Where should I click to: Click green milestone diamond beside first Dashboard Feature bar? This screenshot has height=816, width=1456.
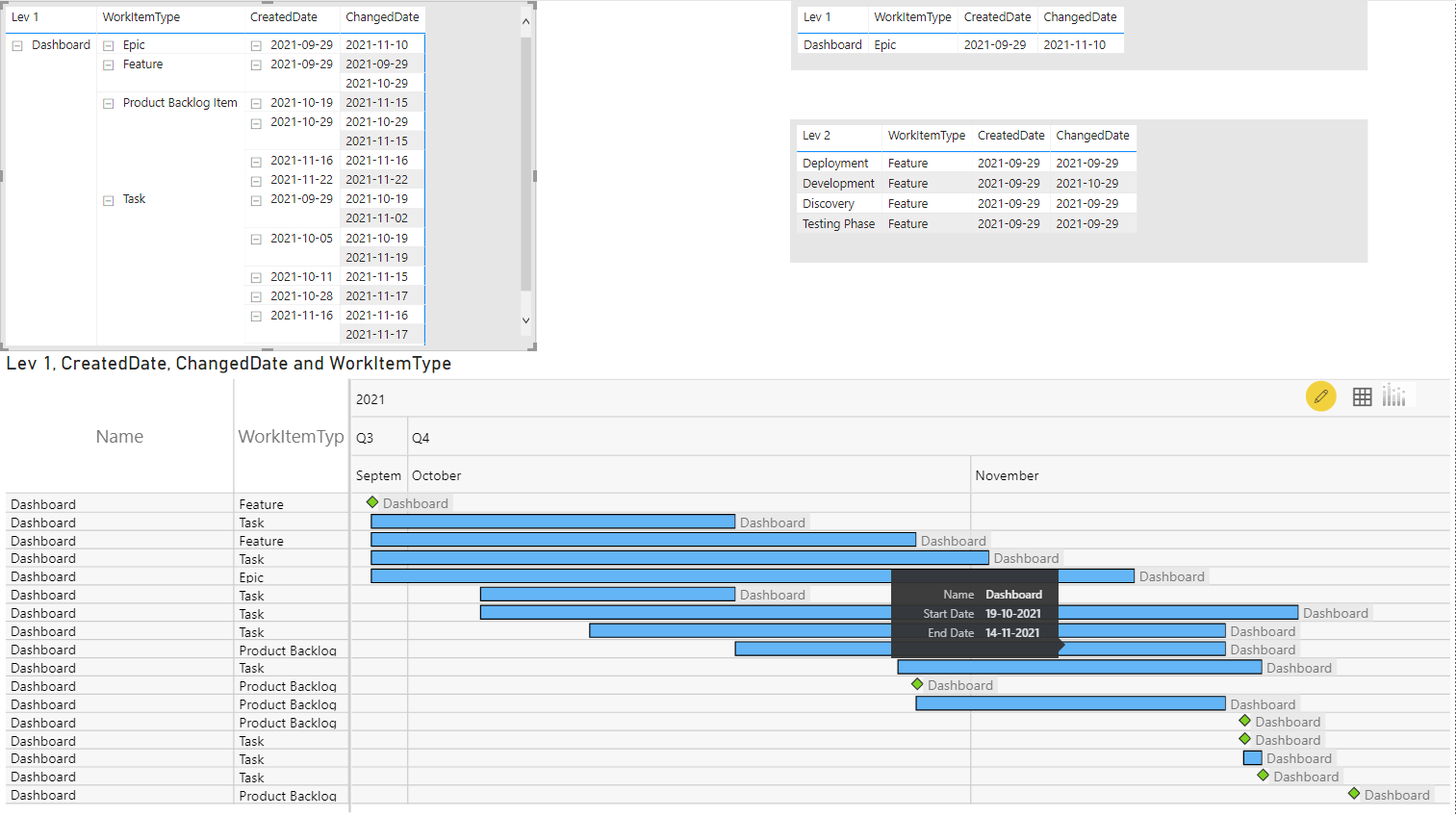[x=372, y=501]
